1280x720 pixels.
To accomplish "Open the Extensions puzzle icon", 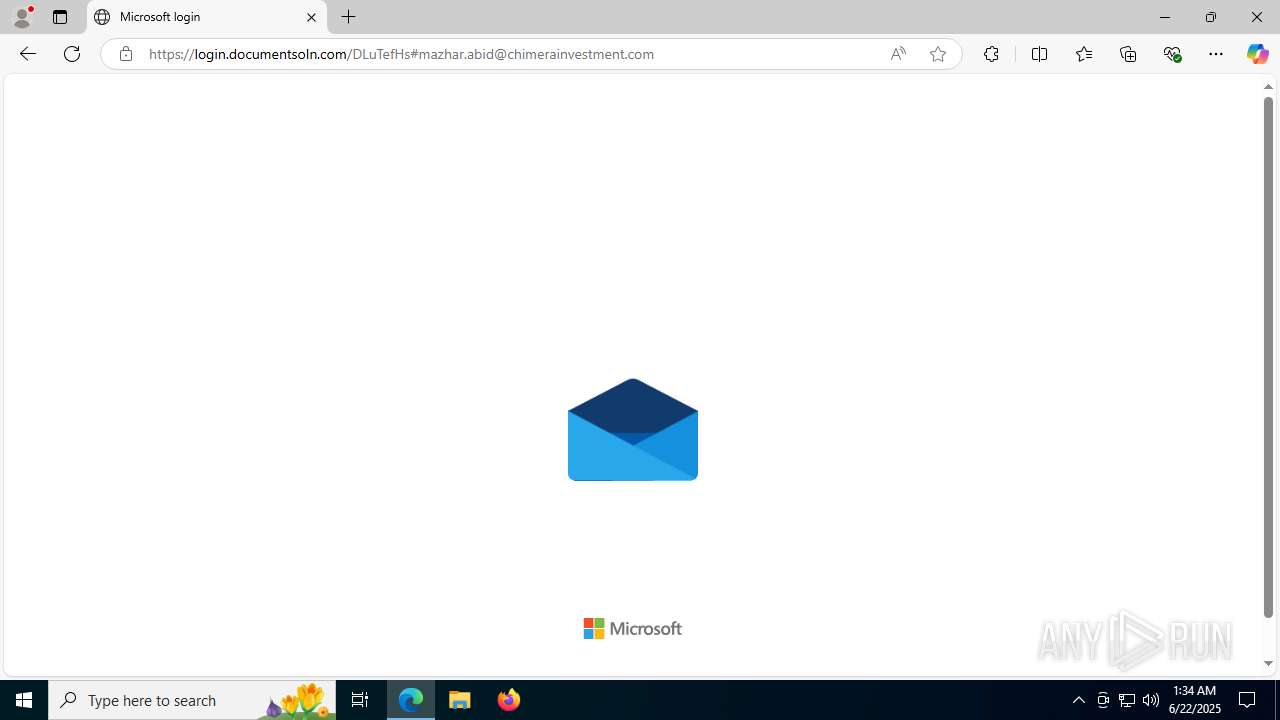I will [x=991, y=54].
